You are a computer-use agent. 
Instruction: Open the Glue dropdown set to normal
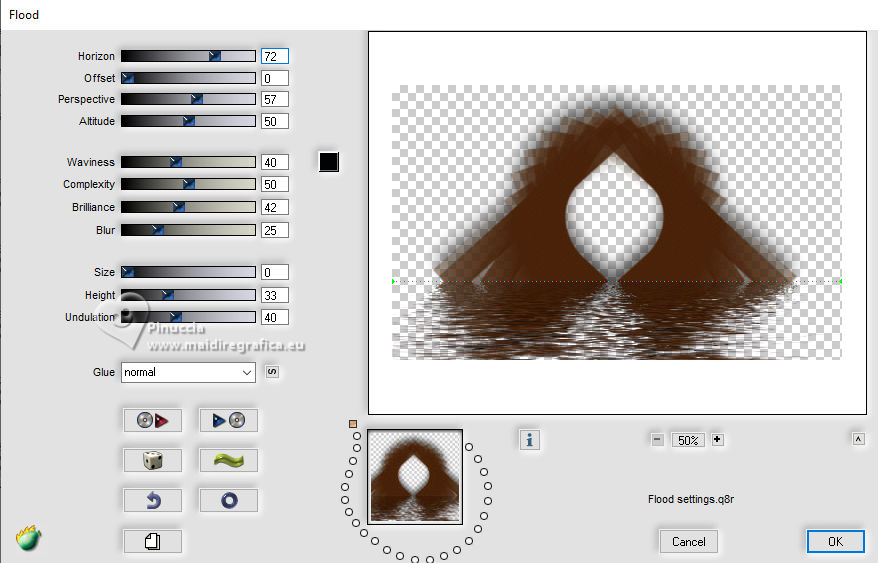pyautogui.click(x=188, y=373)
